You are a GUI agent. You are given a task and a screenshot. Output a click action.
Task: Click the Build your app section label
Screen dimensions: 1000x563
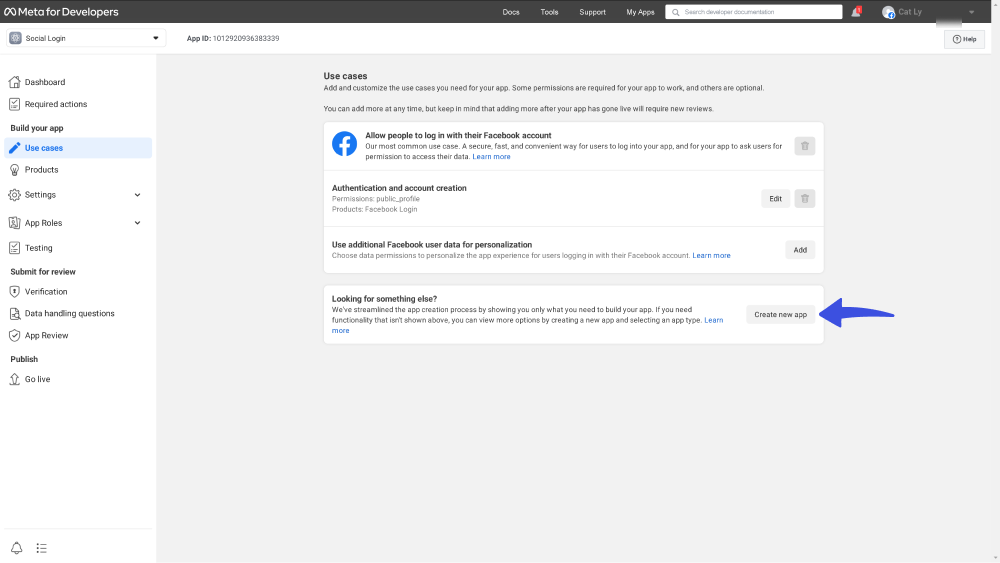pyautogui.click(x=37, y=128)
